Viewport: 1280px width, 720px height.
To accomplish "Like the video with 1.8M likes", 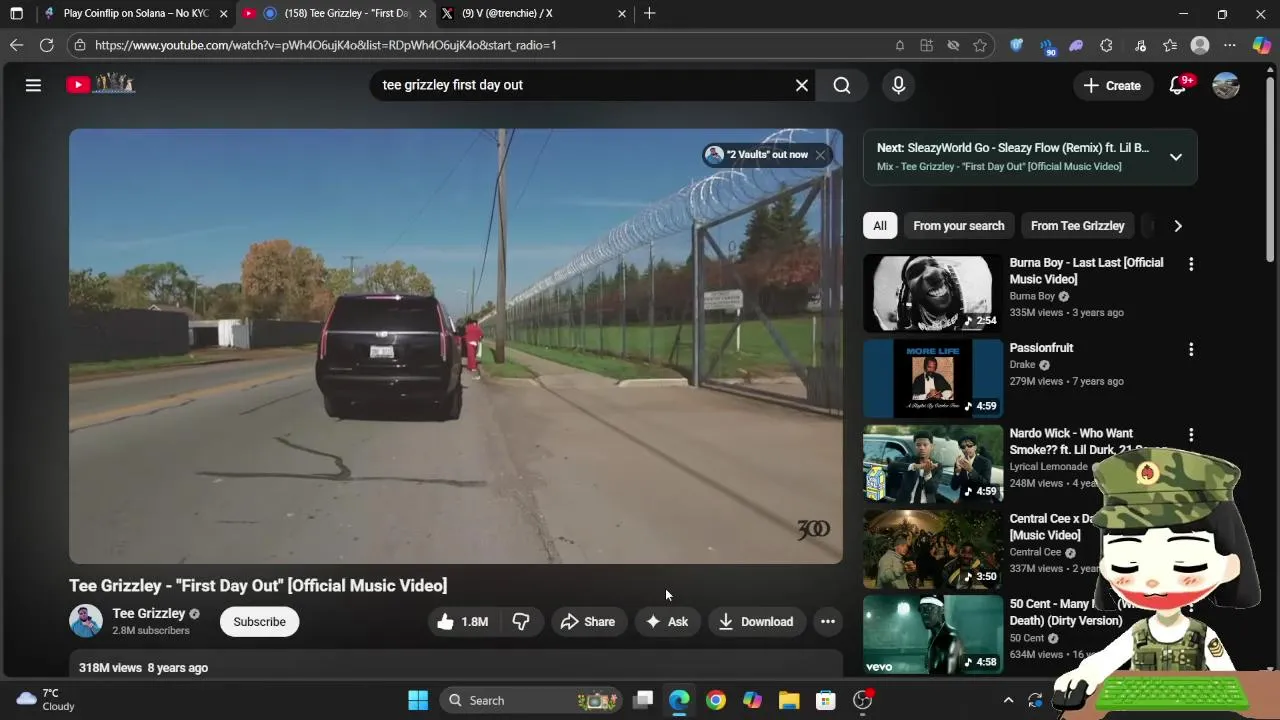I will coord(462,622).
